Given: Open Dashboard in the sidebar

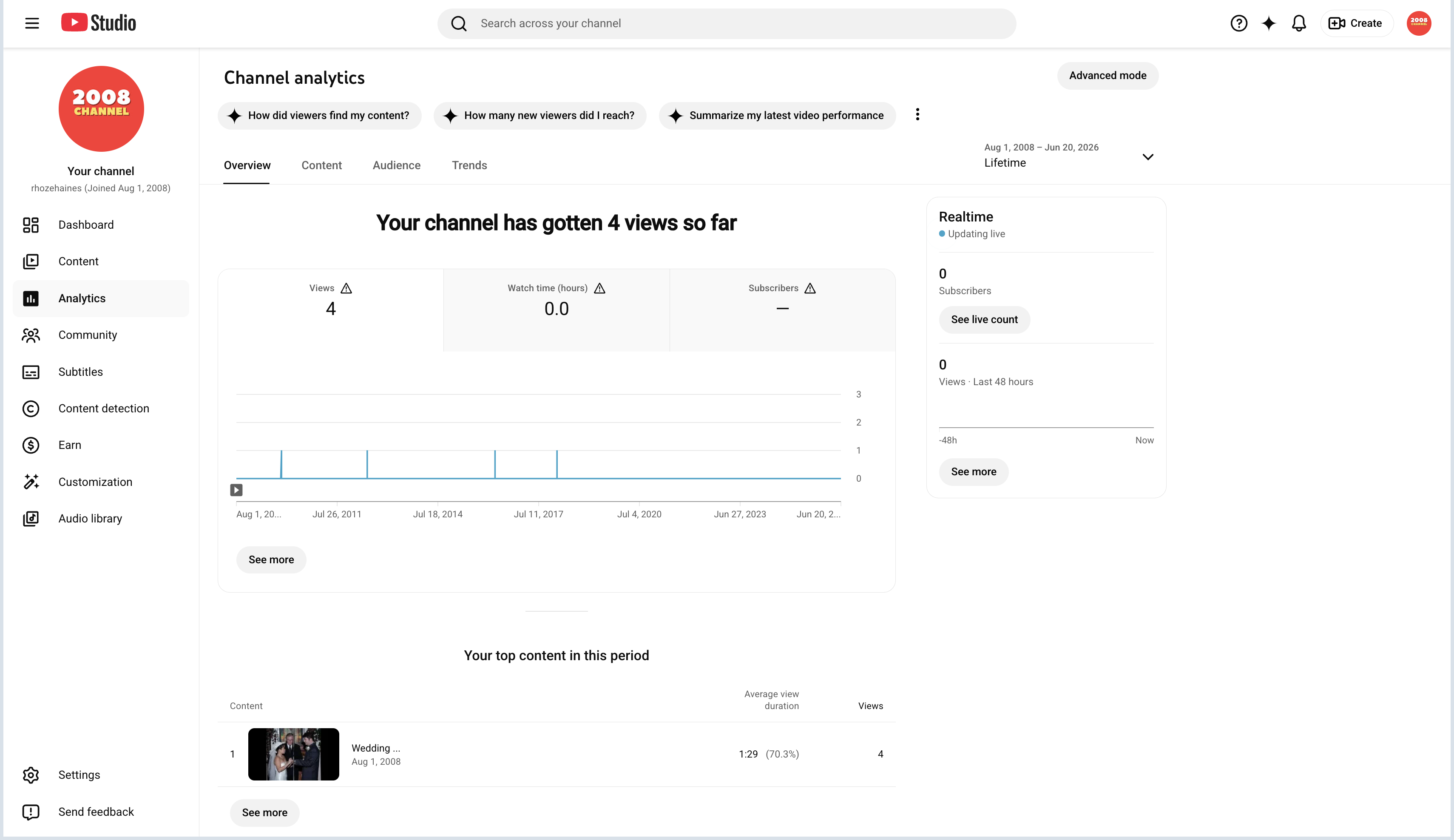Looking at the screenshot, I should [x=101, y=225].
